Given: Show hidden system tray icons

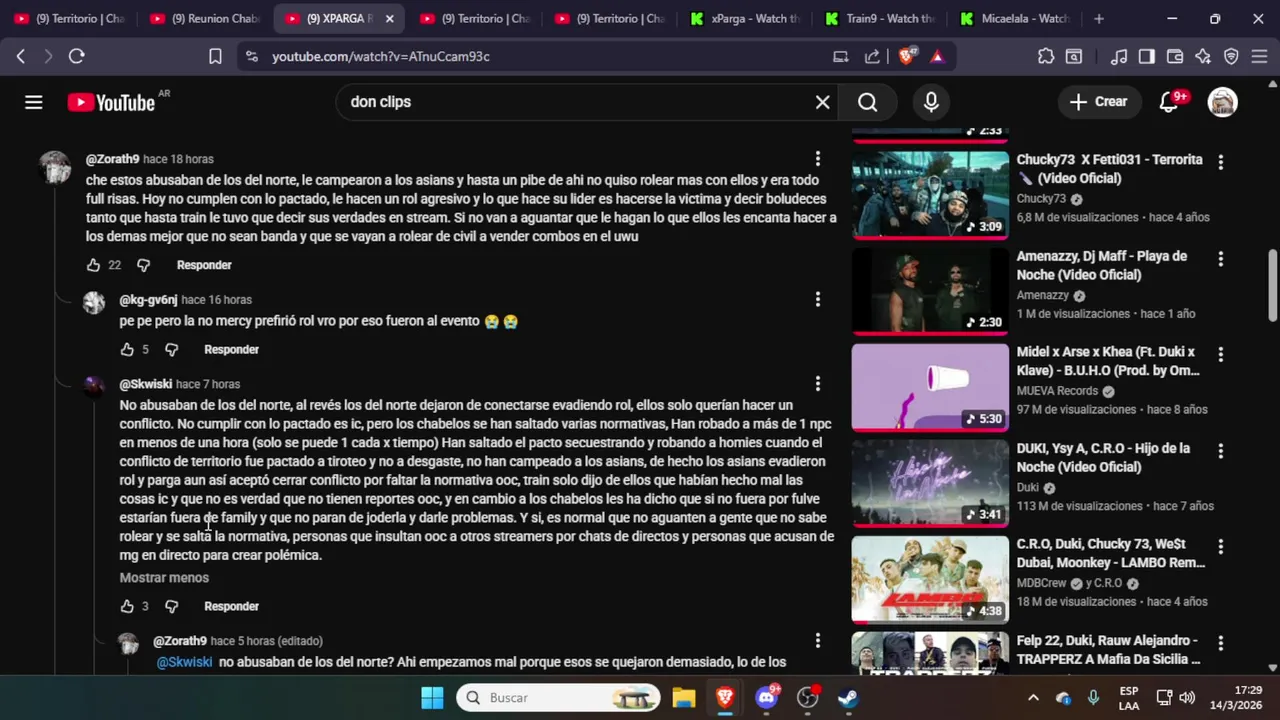Looking at the screenshot, I should [x=1033, y=698].
